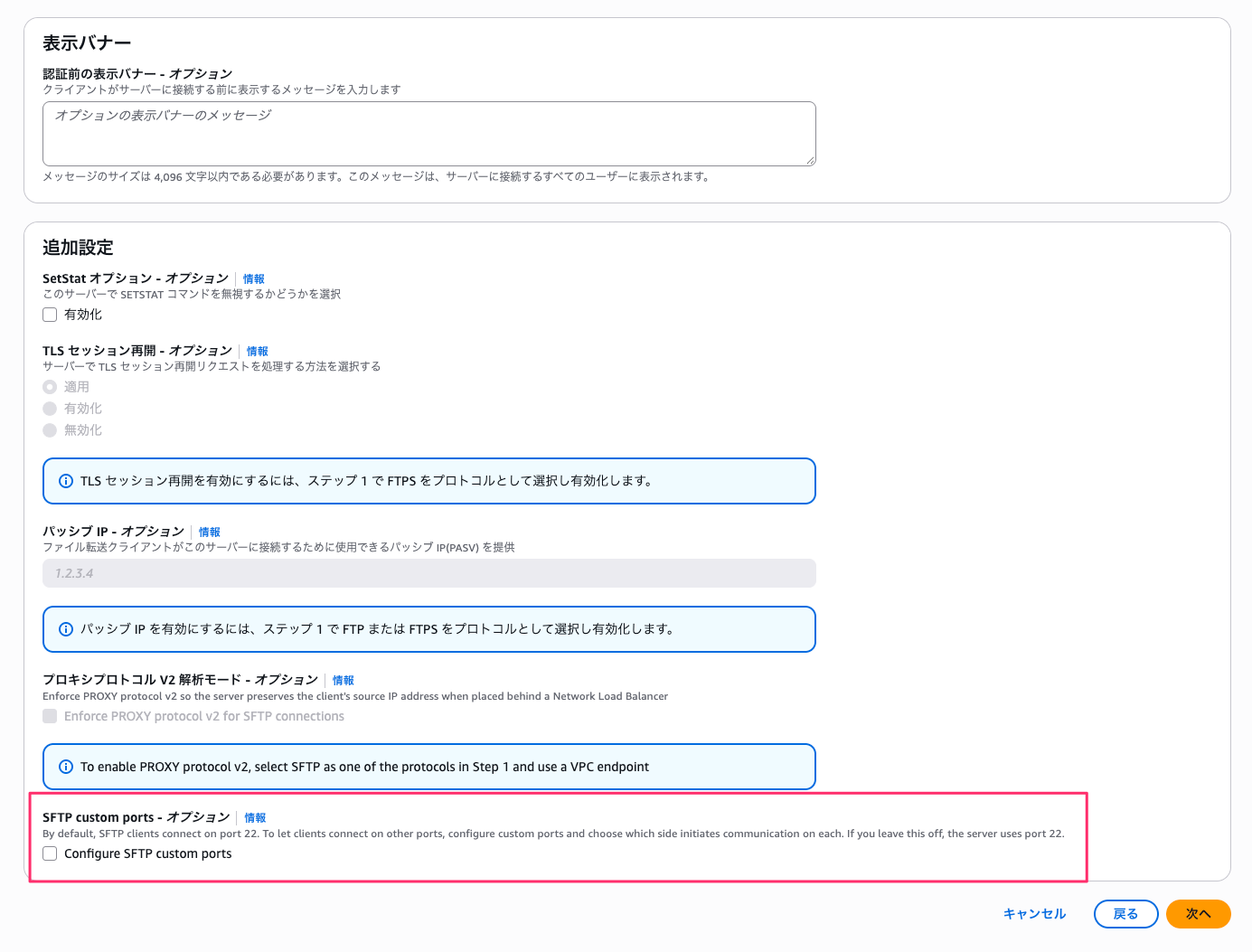Tick Enforce PROXY protocol v2 for SFTP connections
The height and width of the screenshot is (952, 1252).
click(x=50, y=716)
